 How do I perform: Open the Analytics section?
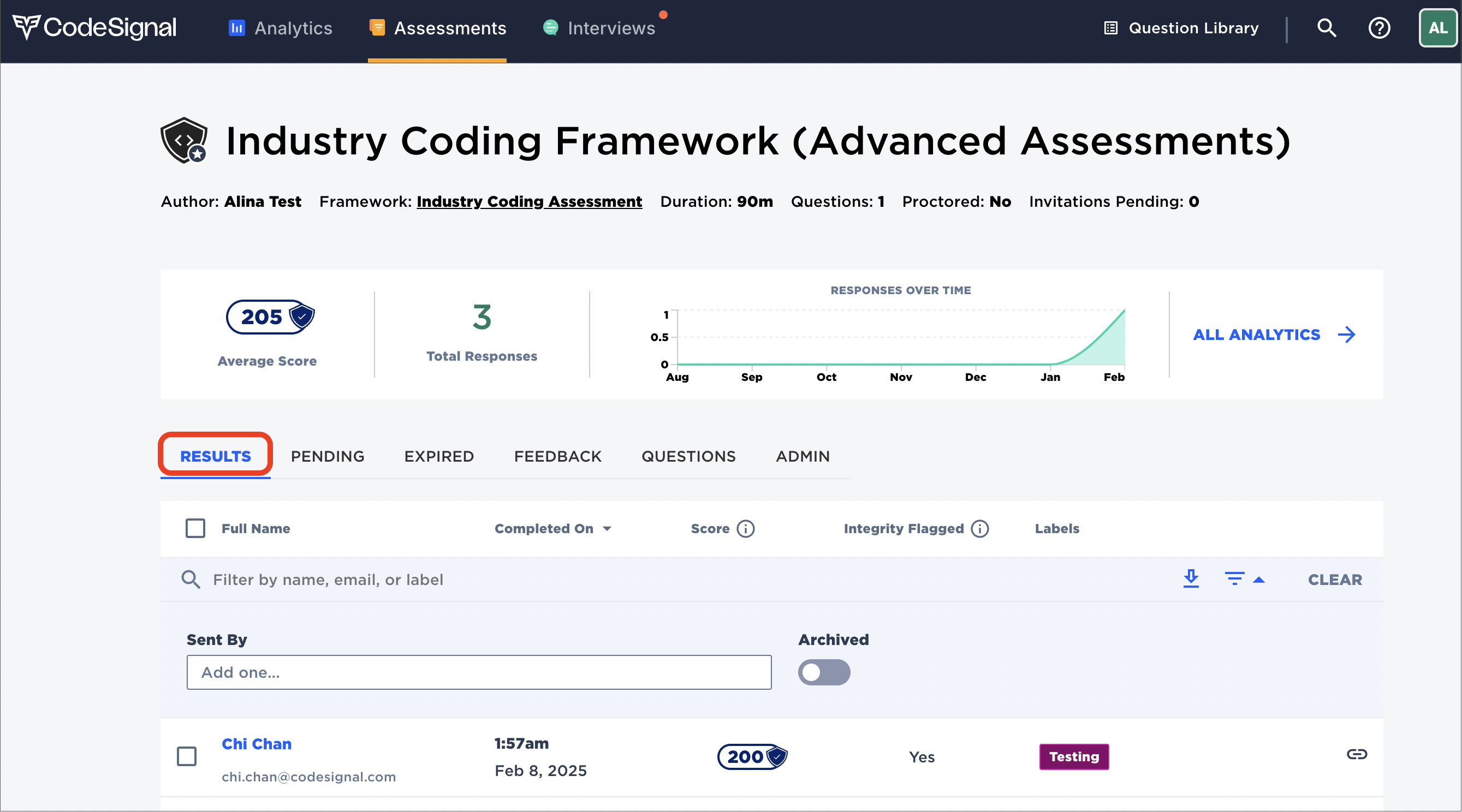click(281, 28)
